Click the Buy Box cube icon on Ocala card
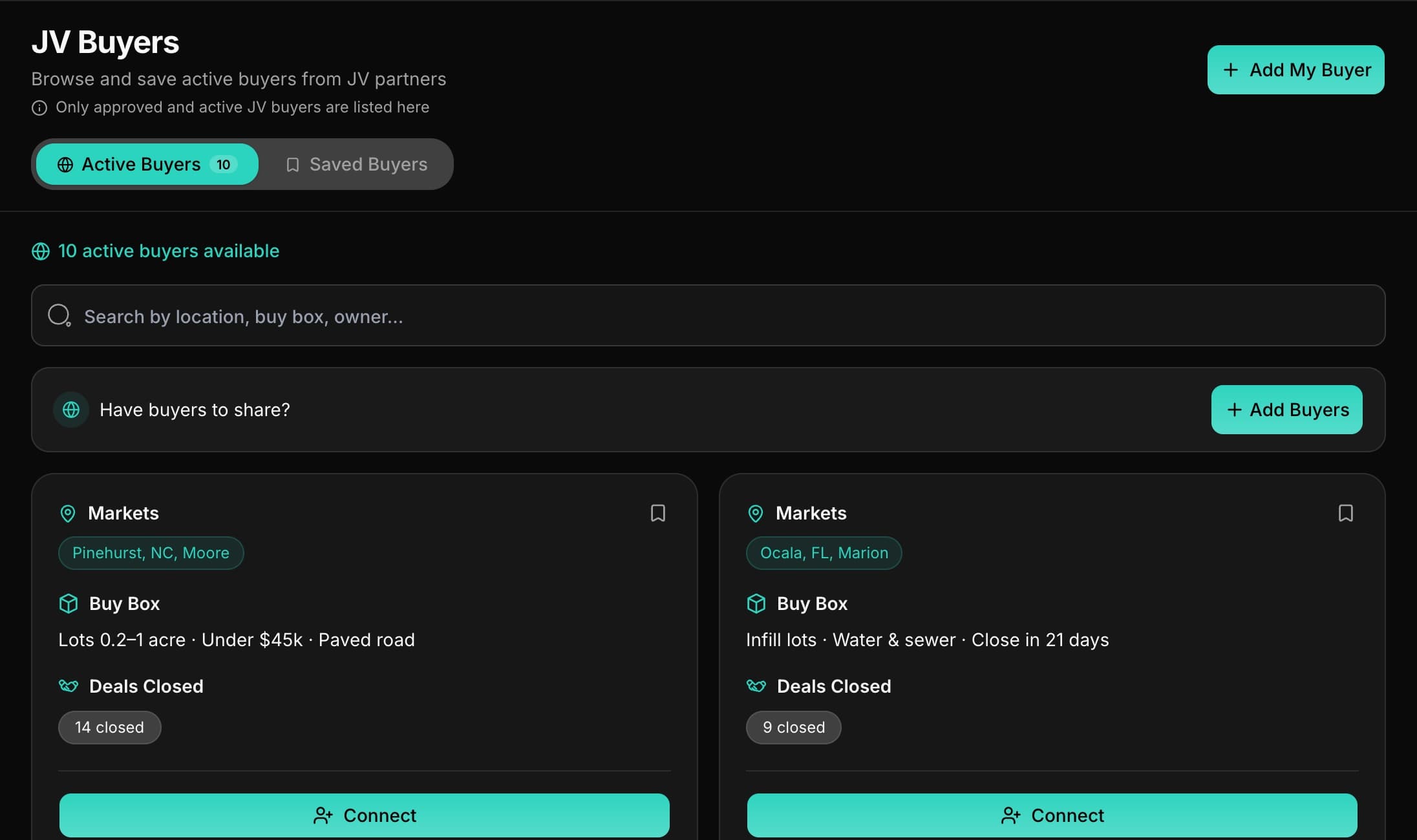This screenshot has height=840, width=1417. [x=756, y=604]
